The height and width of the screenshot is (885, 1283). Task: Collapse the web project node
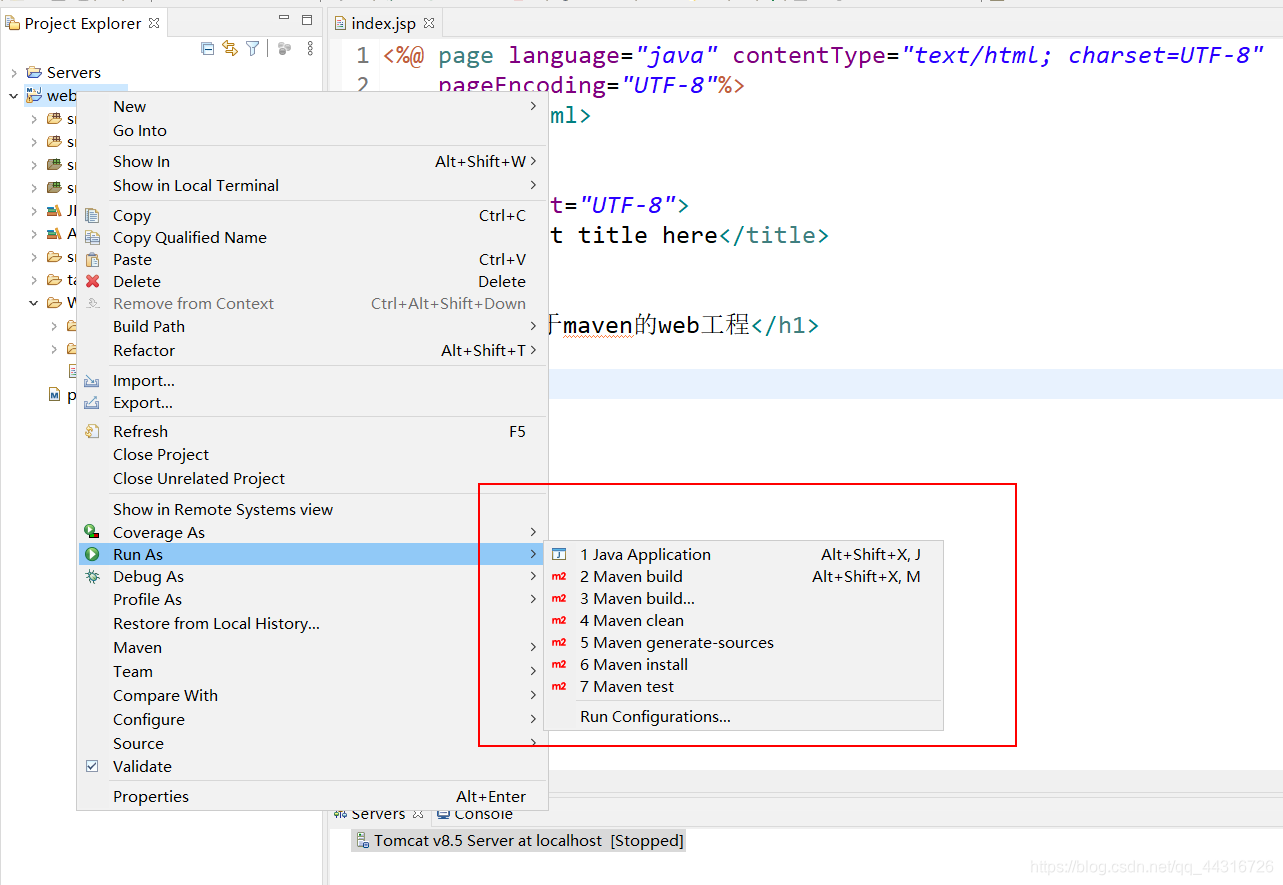click(x=13, y=97)
